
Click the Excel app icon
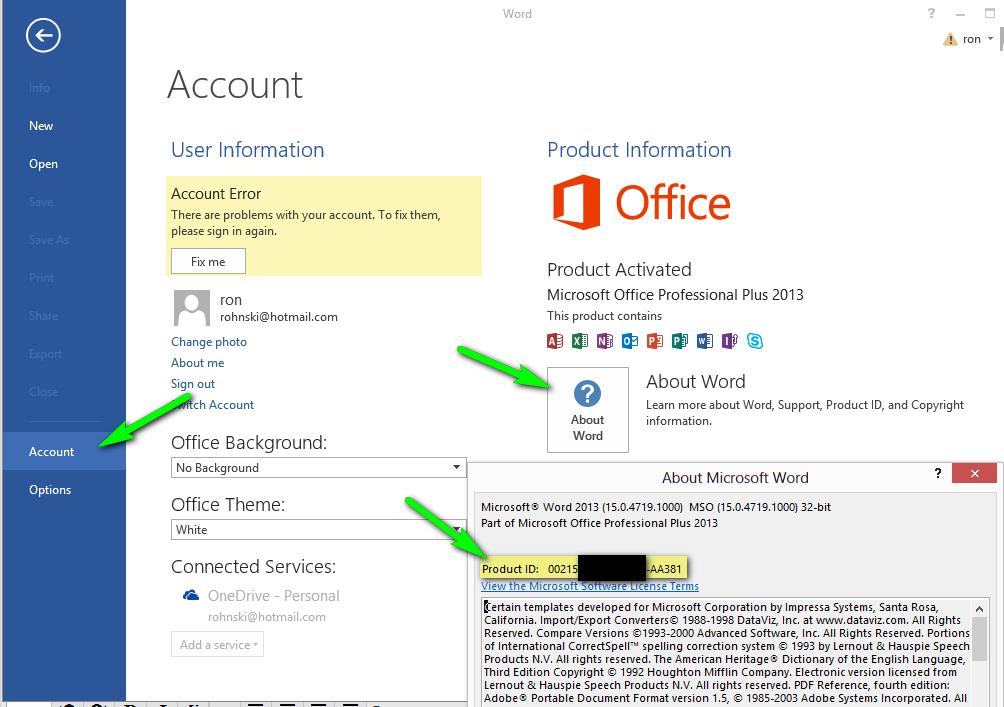pyautogui.click(x=580, y=341)
